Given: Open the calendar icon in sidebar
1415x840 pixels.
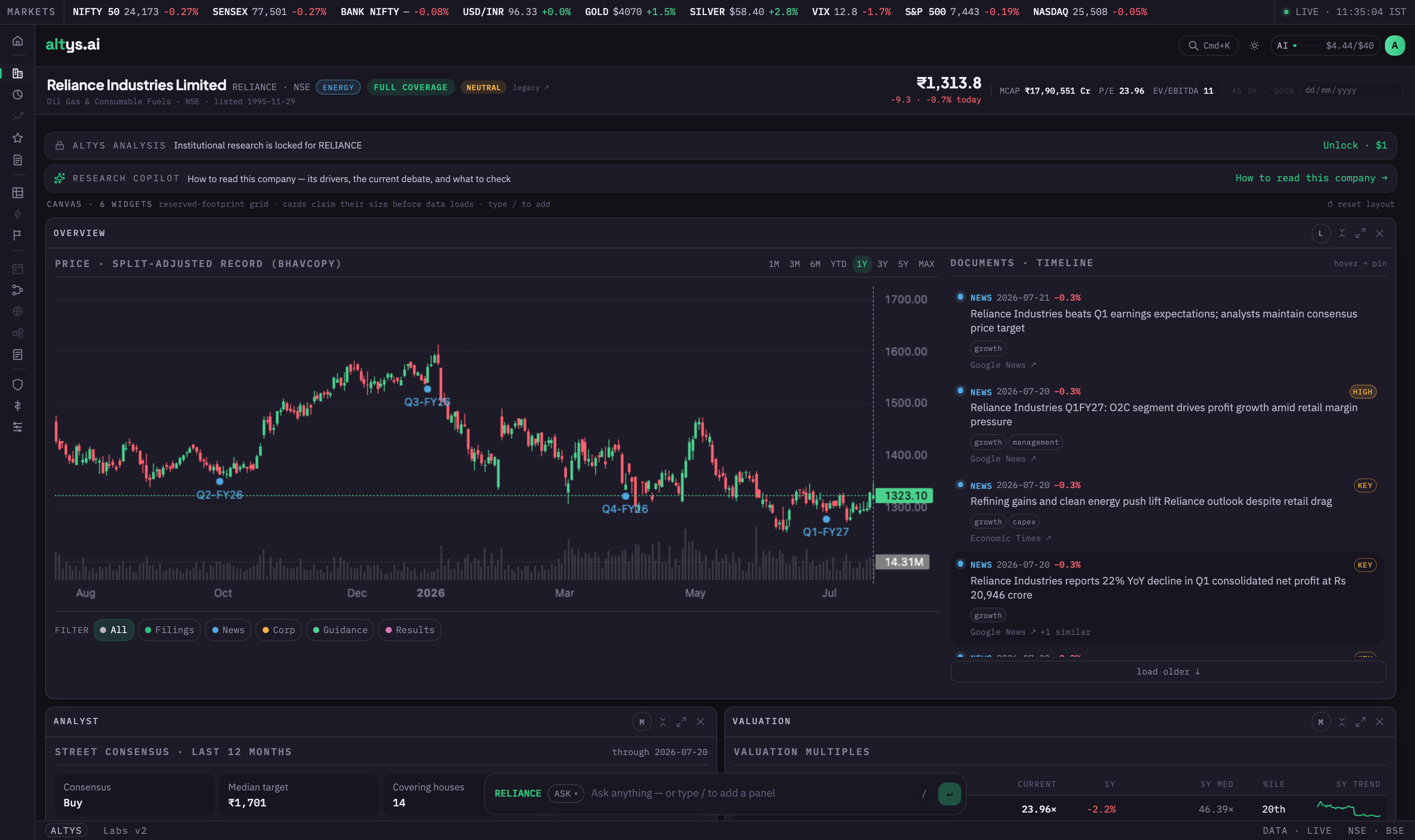Looking at the screenshot, I should point(18,268).
